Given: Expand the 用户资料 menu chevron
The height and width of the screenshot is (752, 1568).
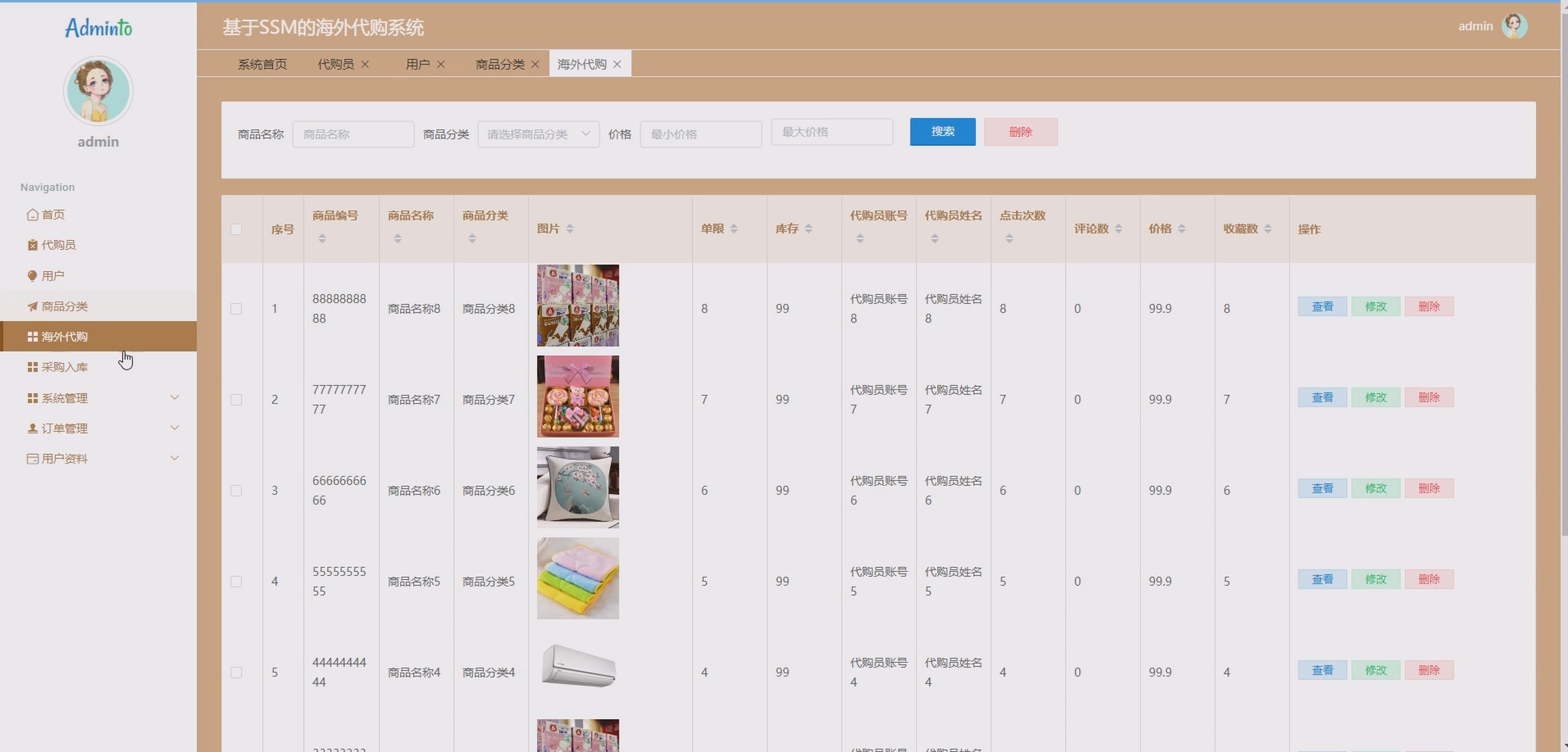Looking at the screenshot, I should (175, 458).
